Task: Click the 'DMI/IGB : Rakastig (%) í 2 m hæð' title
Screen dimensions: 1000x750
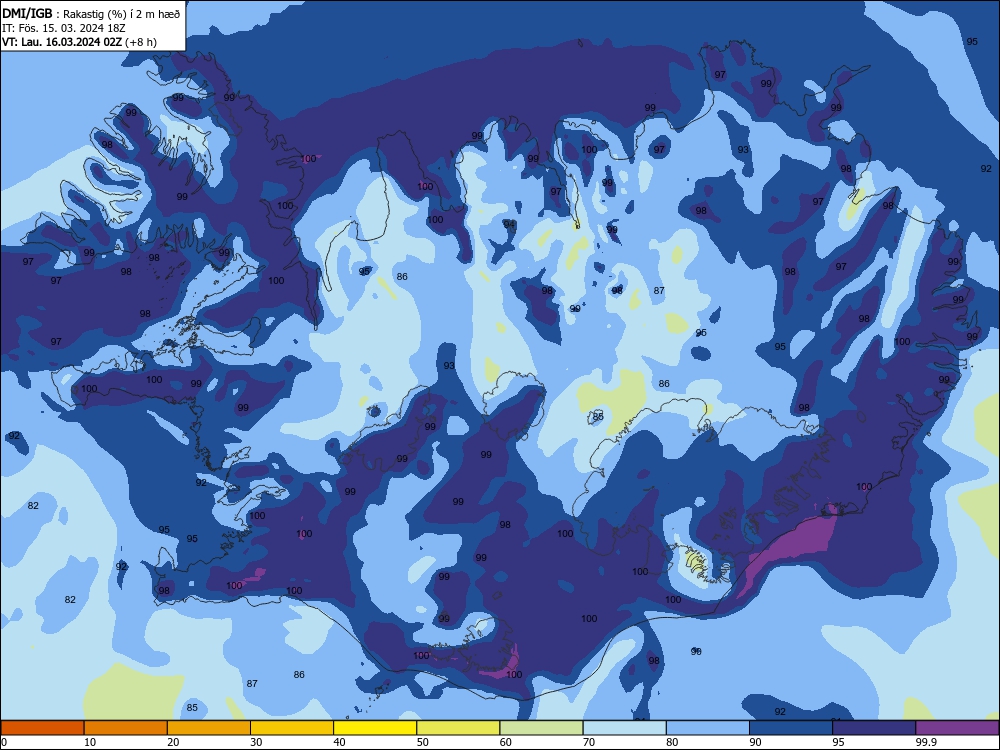Action: (x=91, y=13)
